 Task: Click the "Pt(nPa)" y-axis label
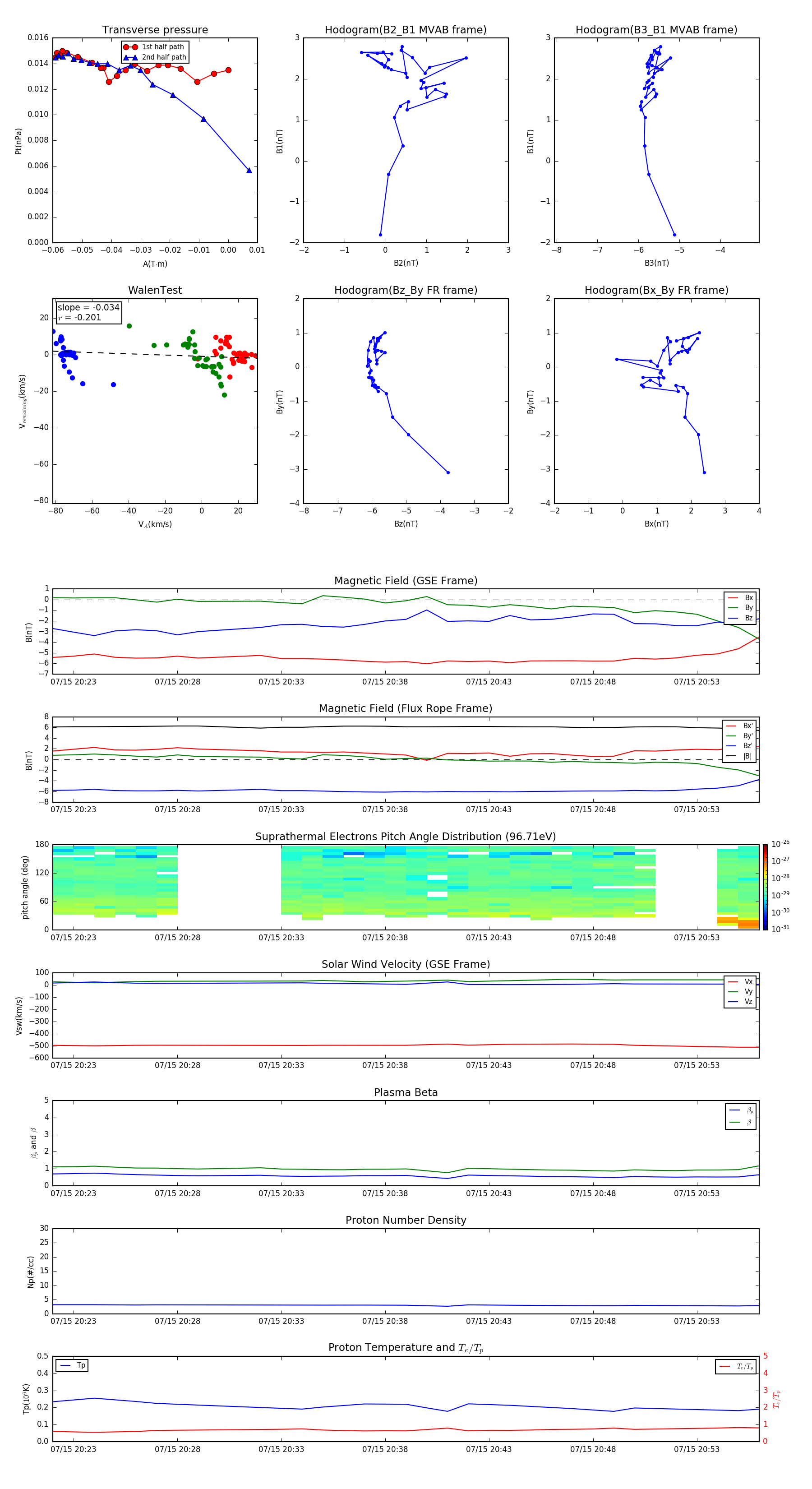[x=18, y=141]
